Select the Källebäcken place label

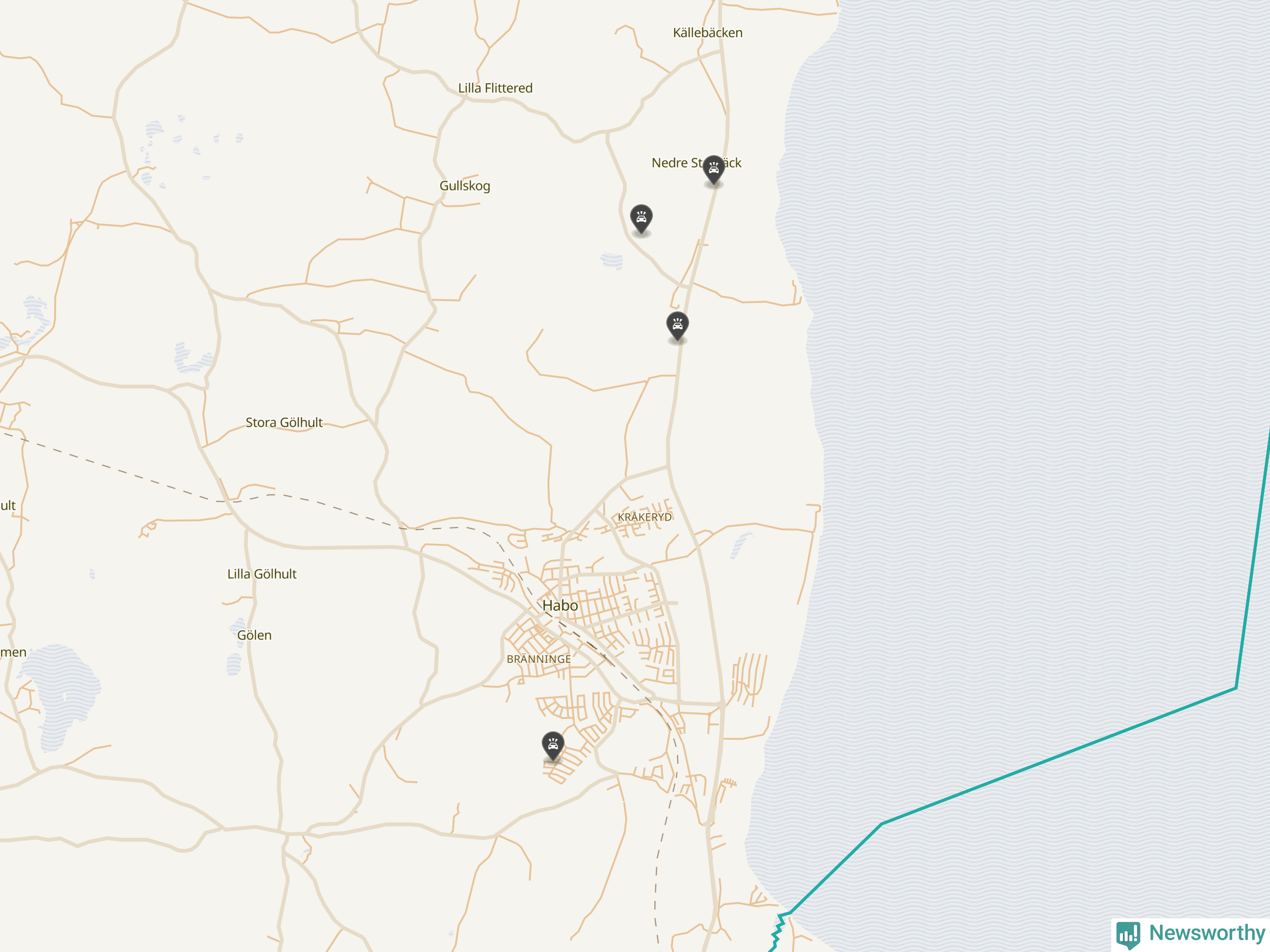click(707, 33)
